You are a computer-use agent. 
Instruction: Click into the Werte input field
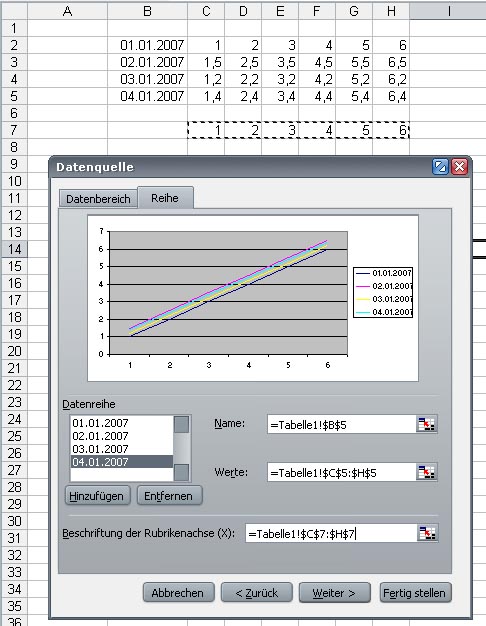(342, 472)
